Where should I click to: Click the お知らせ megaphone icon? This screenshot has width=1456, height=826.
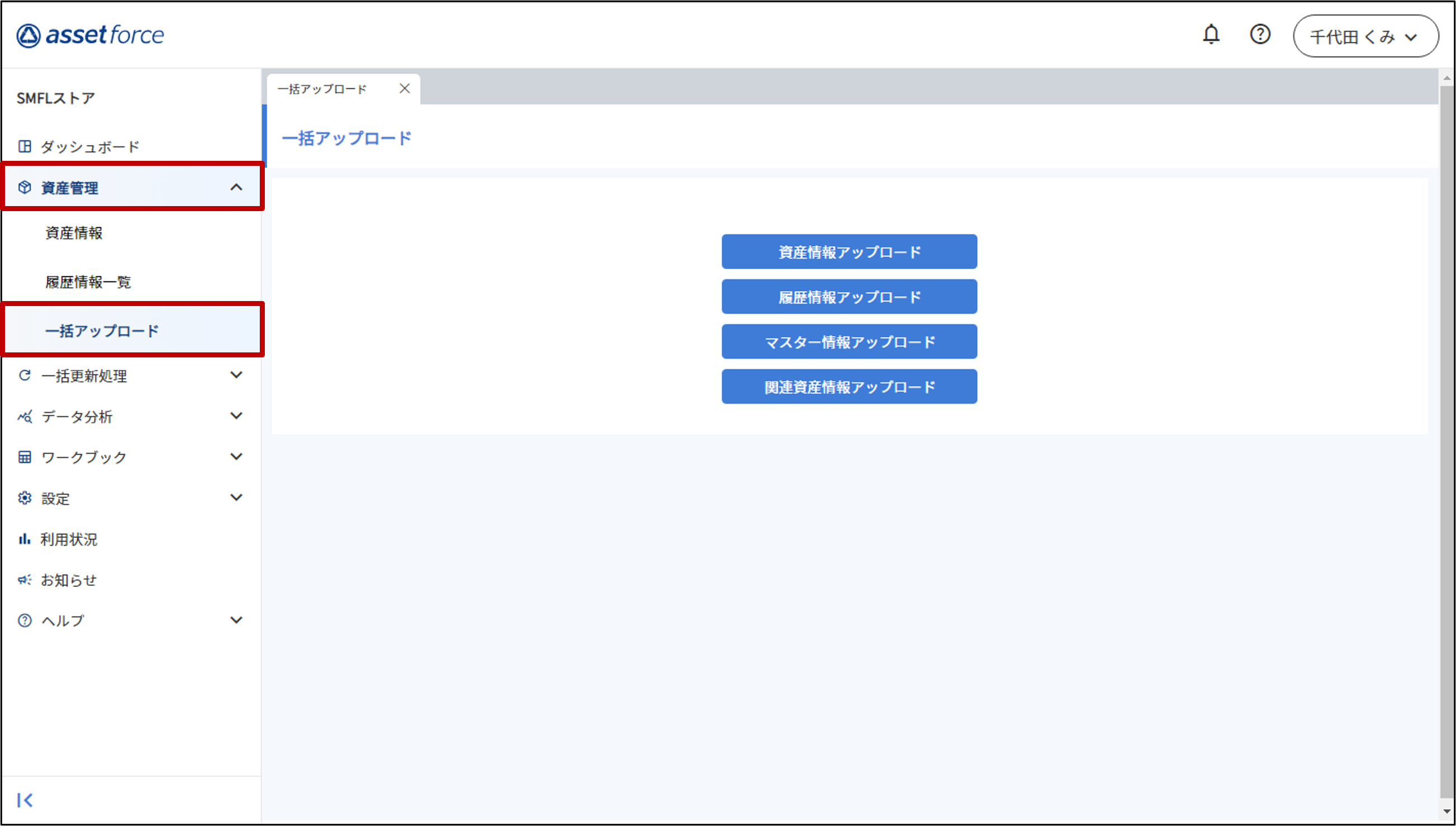coord(25,580)
